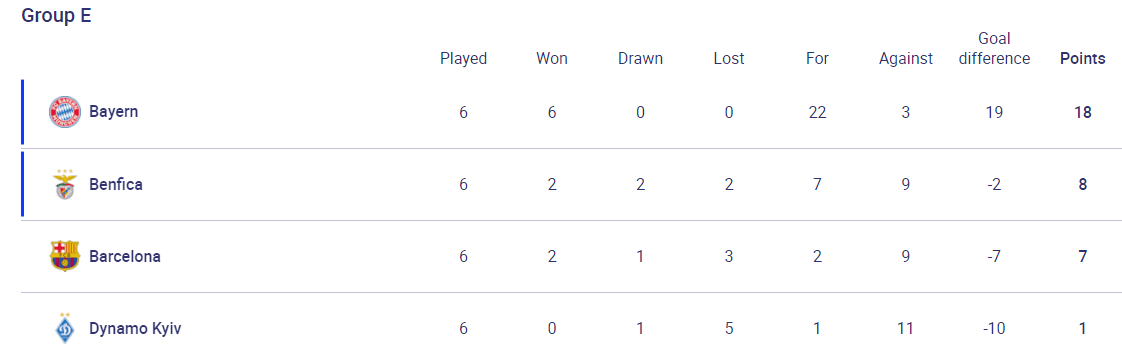Click the Points column header
The image size is (1122, 364).
1083,59
